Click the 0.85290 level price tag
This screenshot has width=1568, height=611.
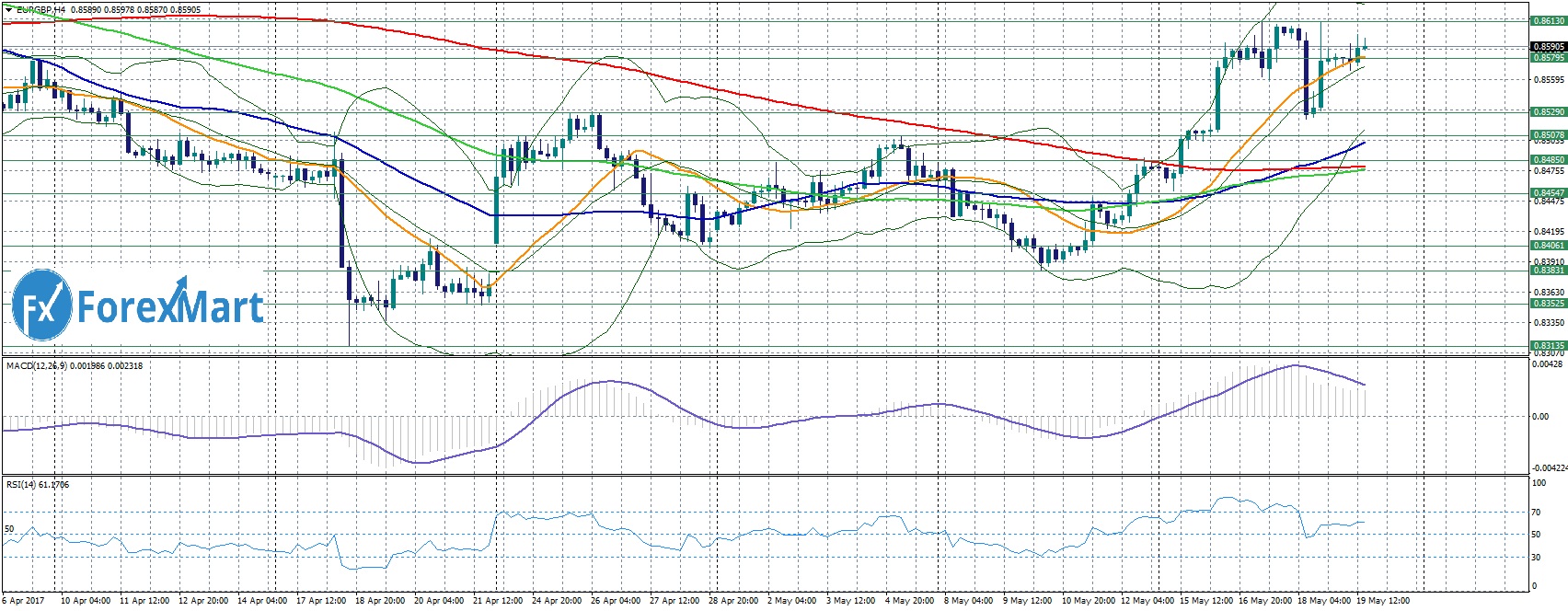pyautogui.click(x=1548, y=111)
